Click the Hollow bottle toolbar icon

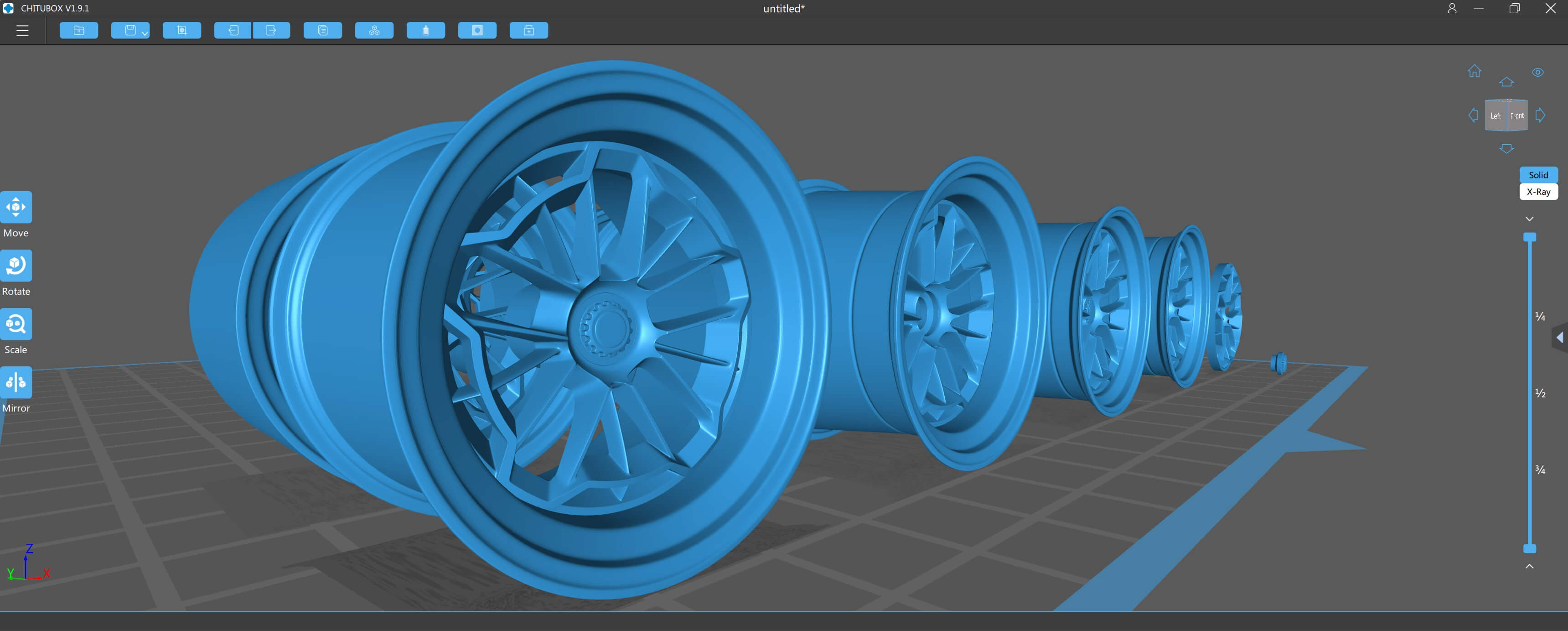click(425, 31)
